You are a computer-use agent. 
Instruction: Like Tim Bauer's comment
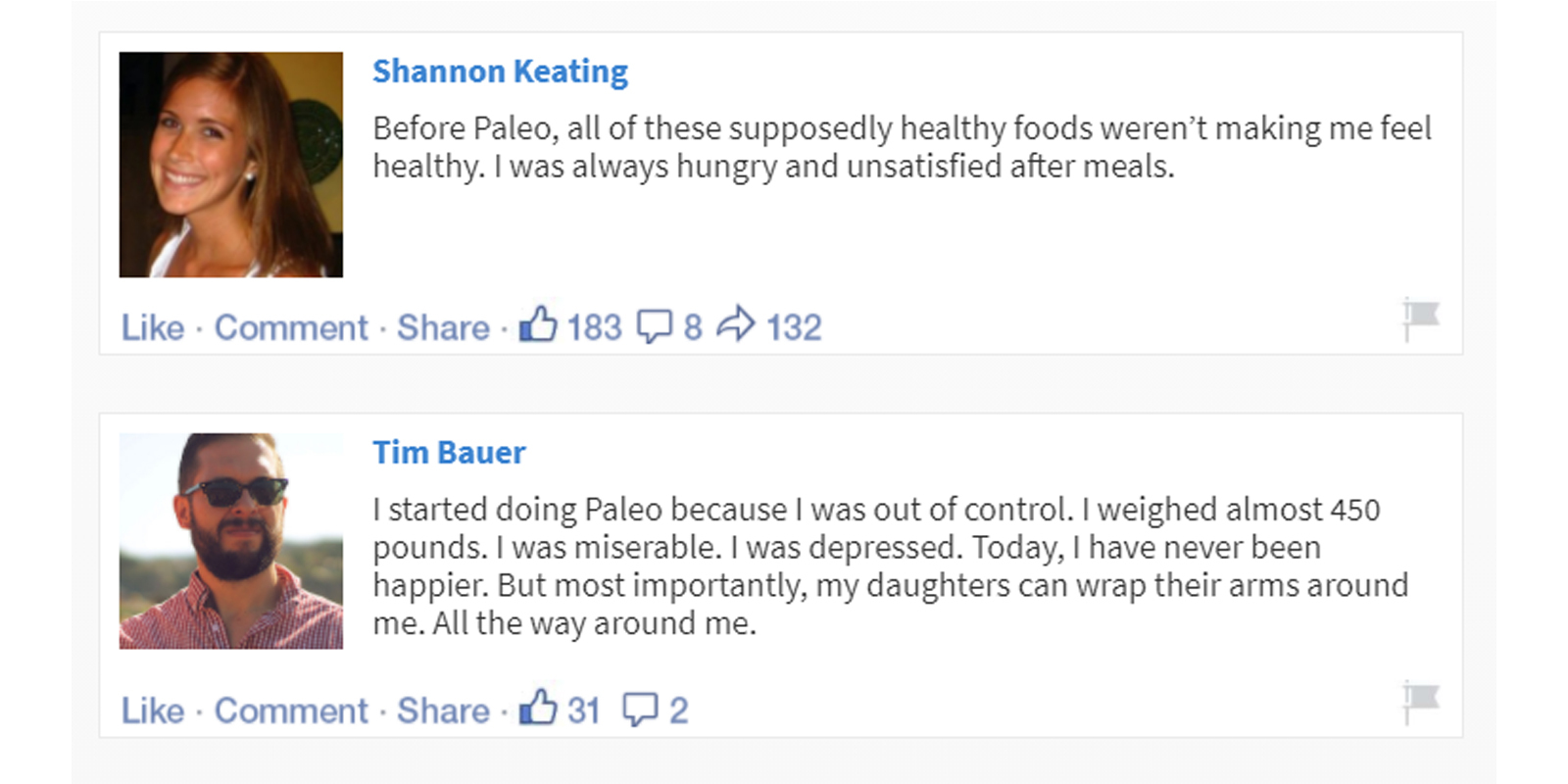152,710
